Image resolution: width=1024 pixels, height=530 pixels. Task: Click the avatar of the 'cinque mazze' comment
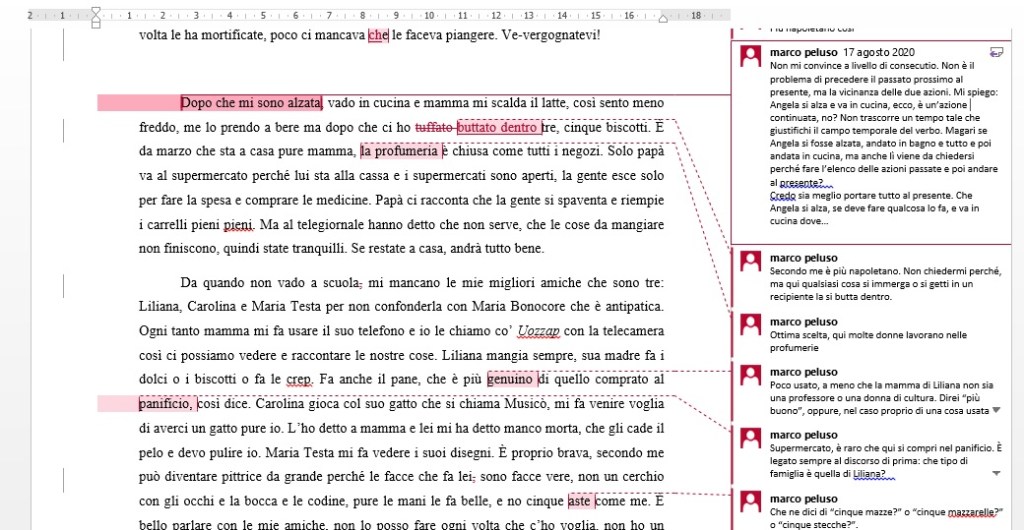[750, 503]
